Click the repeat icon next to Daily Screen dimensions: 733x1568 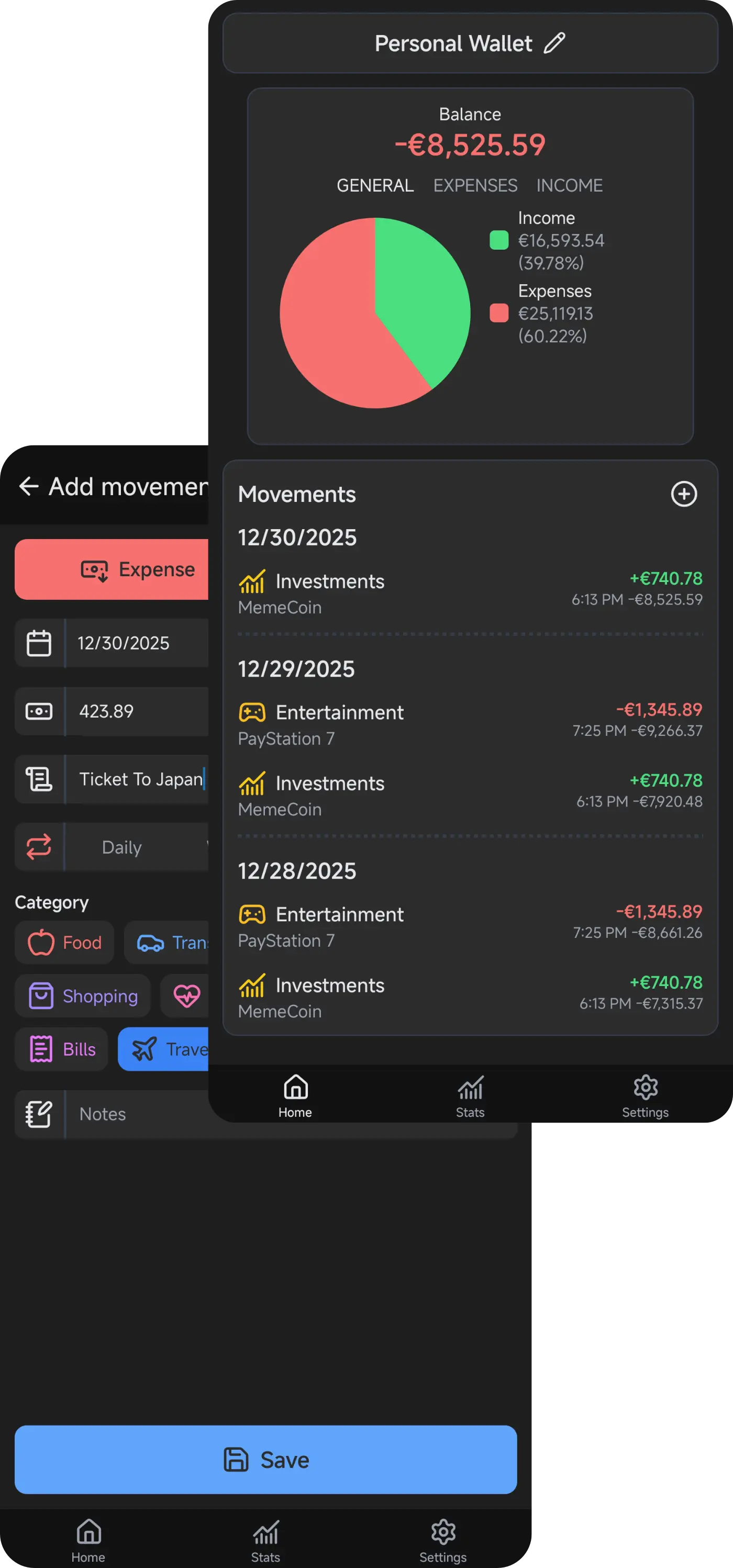pos(39,847)
